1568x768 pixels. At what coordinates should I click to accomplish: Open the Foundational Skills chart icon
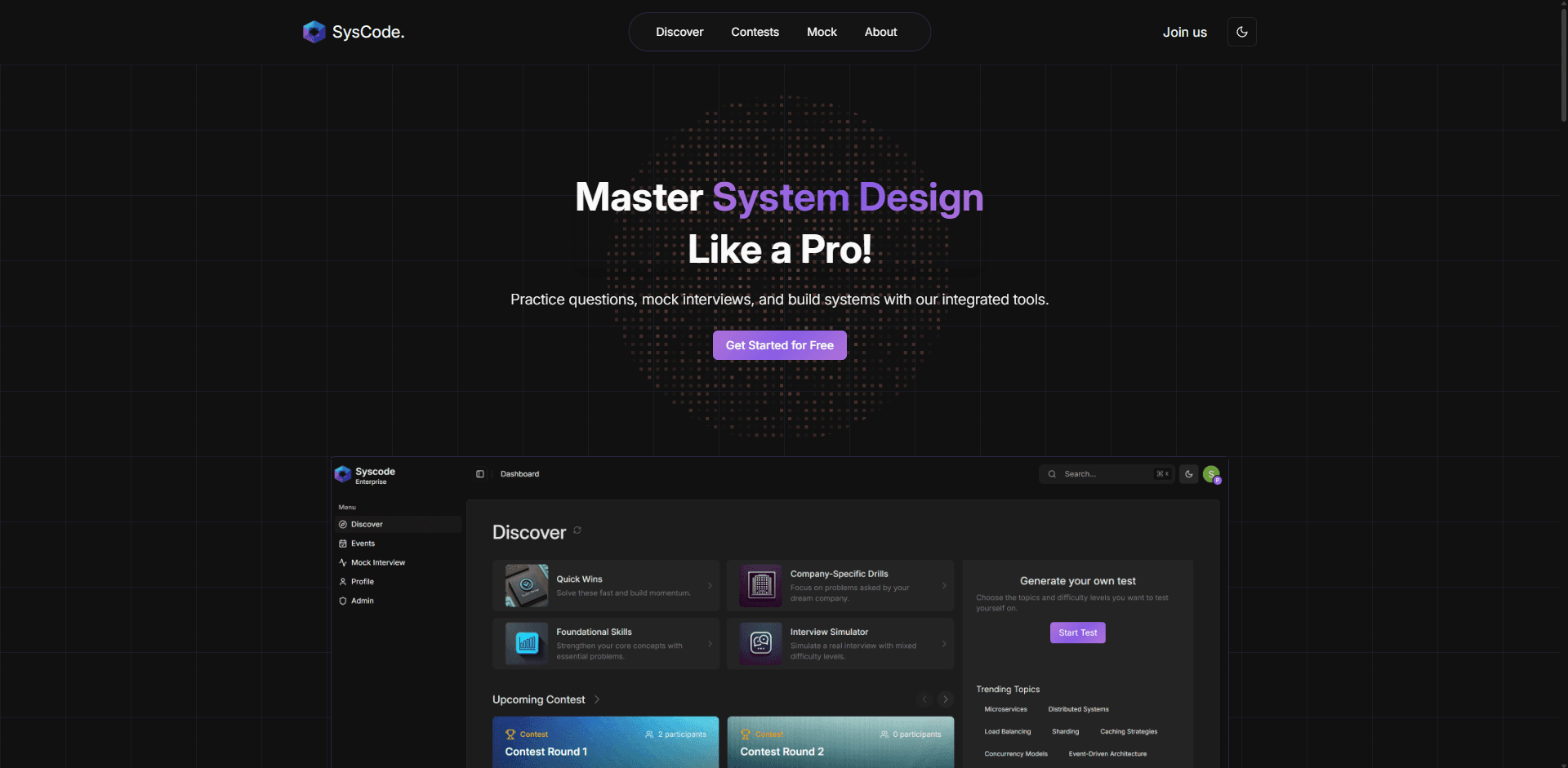coord(527,643)
